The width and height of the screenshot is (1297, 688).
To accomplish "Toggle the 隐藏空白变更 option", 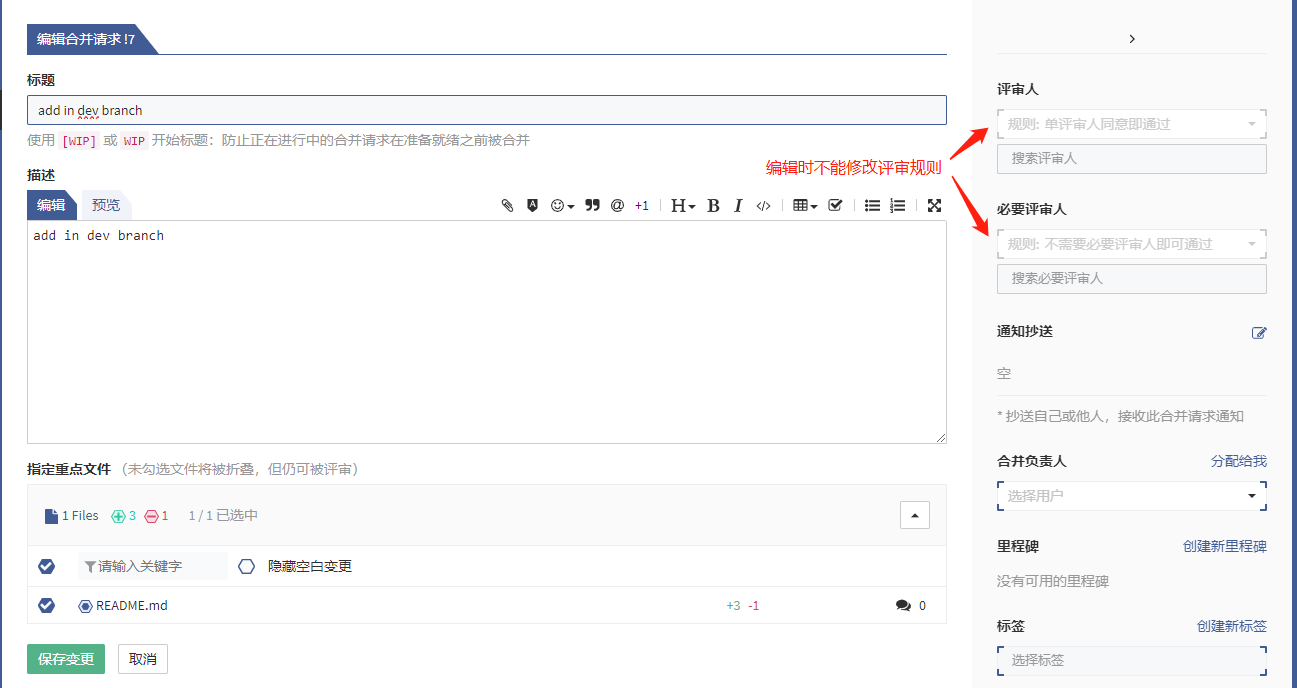I will 247,566.
